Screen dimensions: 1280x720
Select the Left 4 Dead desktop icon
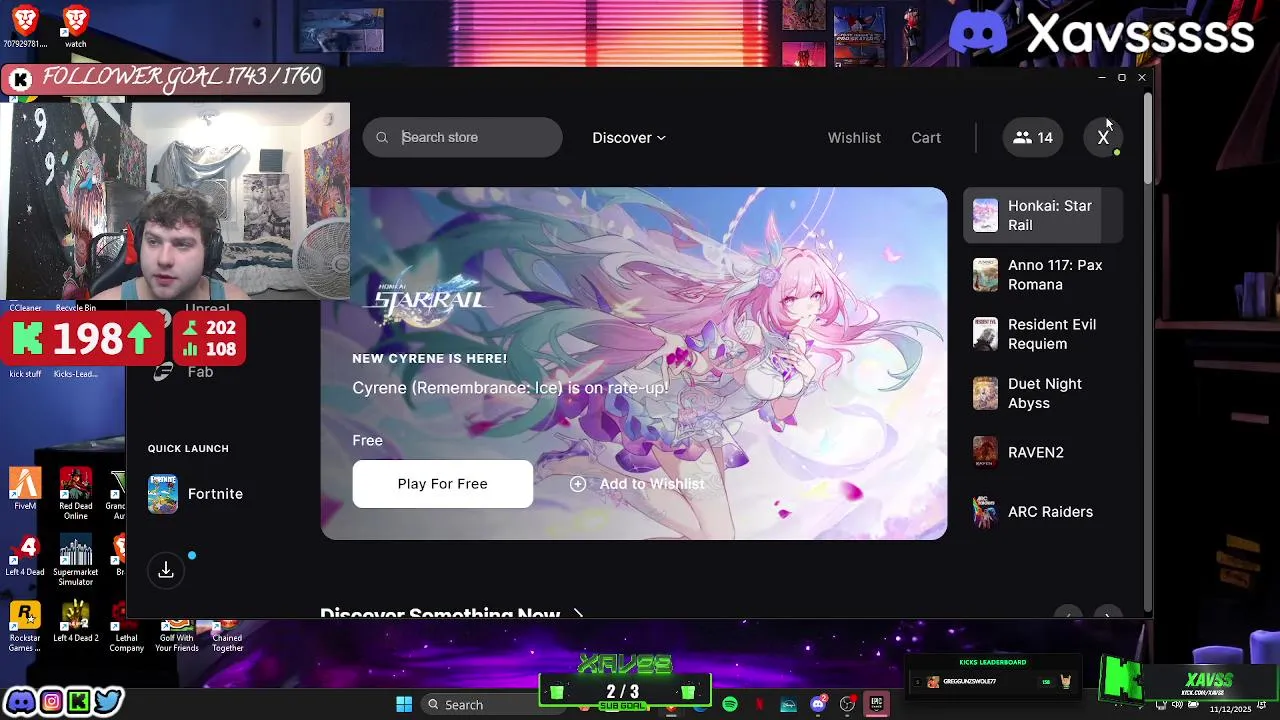pos(25,556)
